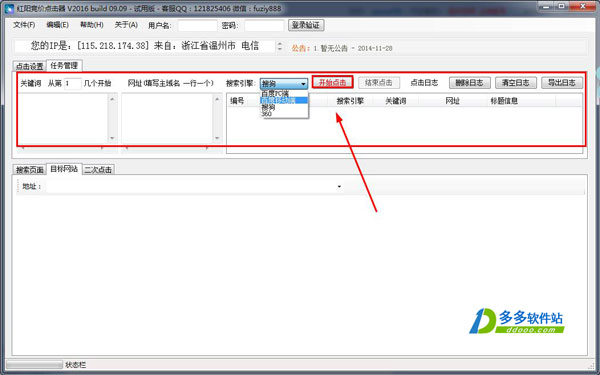The image size is (600, 375).
Task: Open the 关于(A) menu
Action: pos(126,25)
